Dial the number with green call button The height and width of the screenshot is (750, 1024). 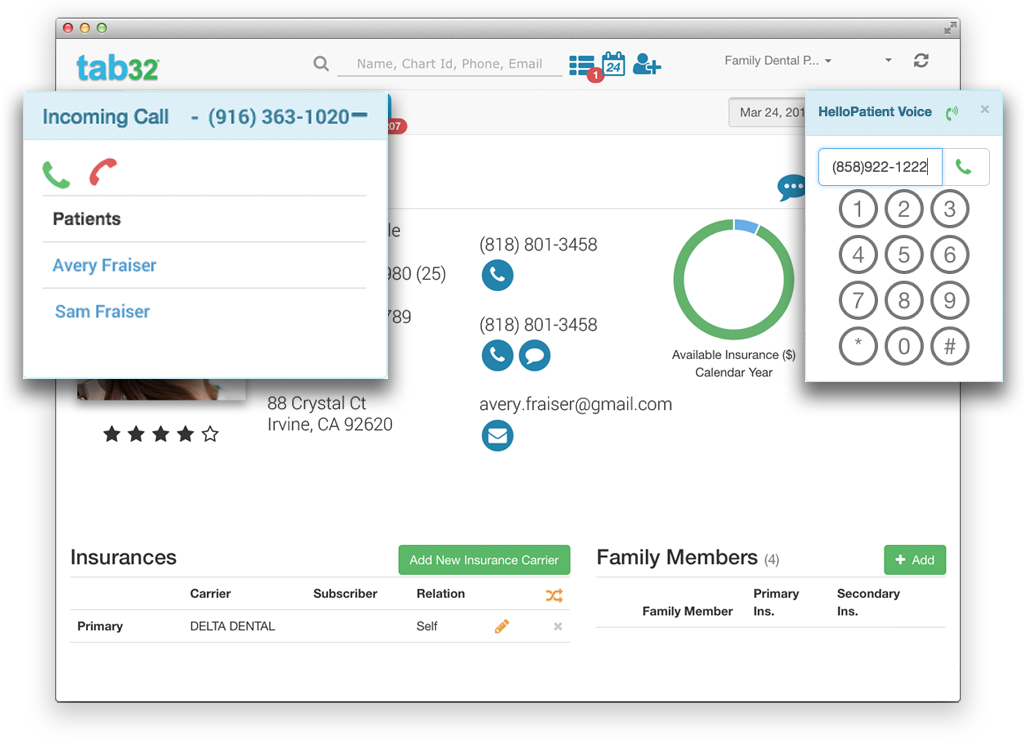pos(965,167)
